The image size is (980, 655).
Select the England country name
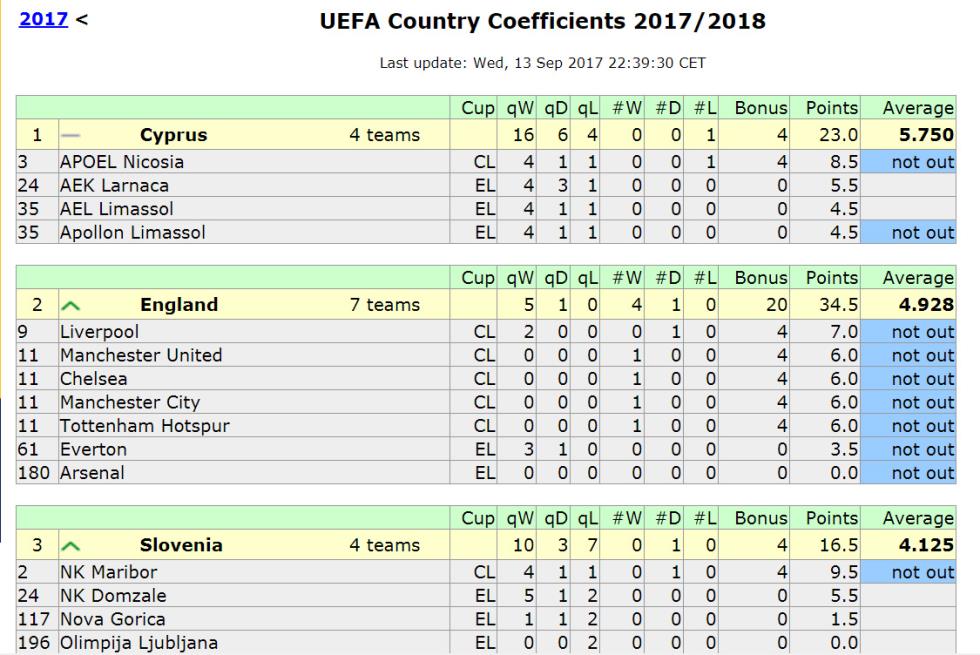pyautogui.click(x=179, y=304)
